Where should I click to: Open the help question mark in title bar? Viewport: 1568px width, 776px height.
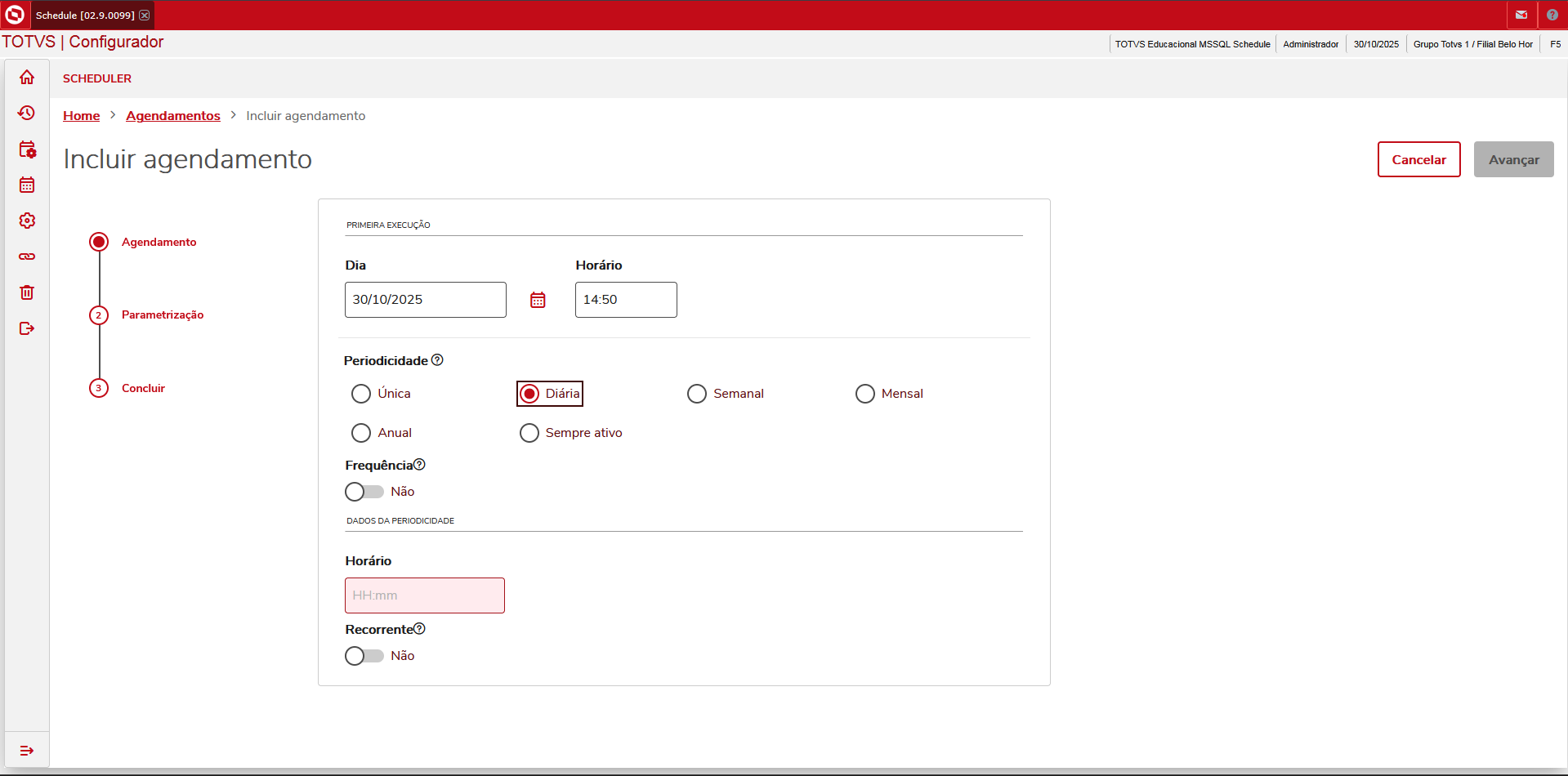tap(1552, 15)
